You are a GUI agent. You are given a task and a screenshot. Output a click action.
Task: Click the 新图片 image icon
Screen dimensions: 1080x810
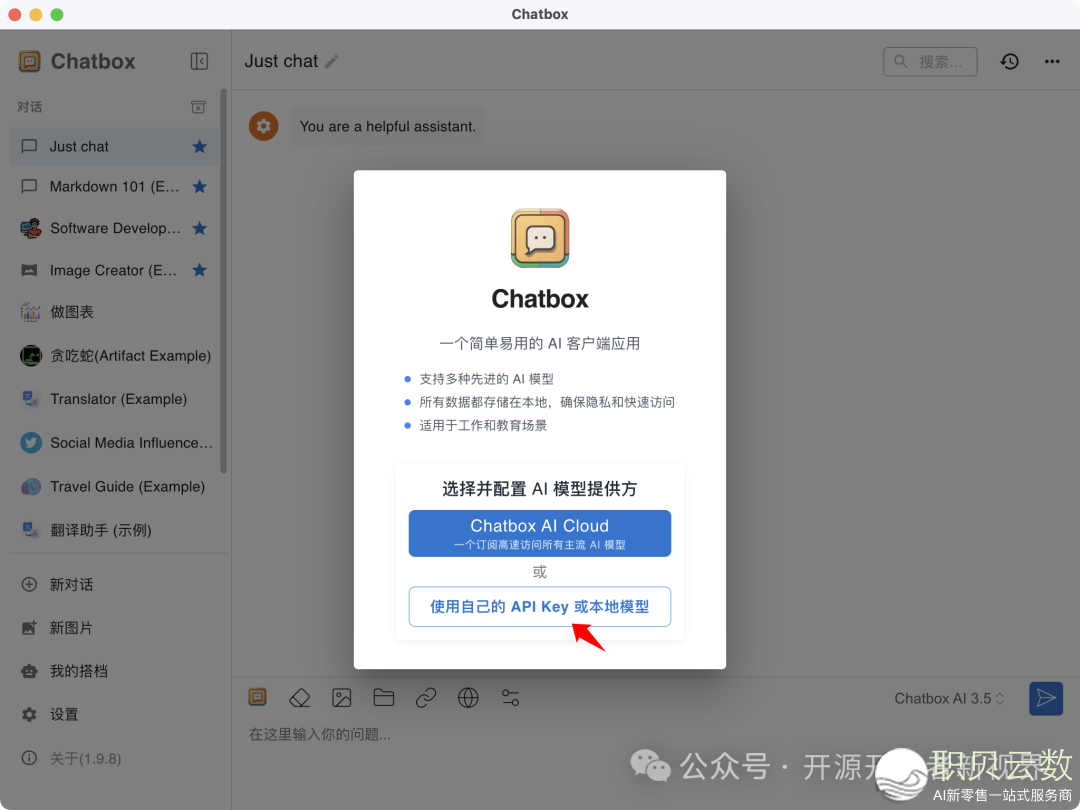pyautogui.click(x=30, y=627)
